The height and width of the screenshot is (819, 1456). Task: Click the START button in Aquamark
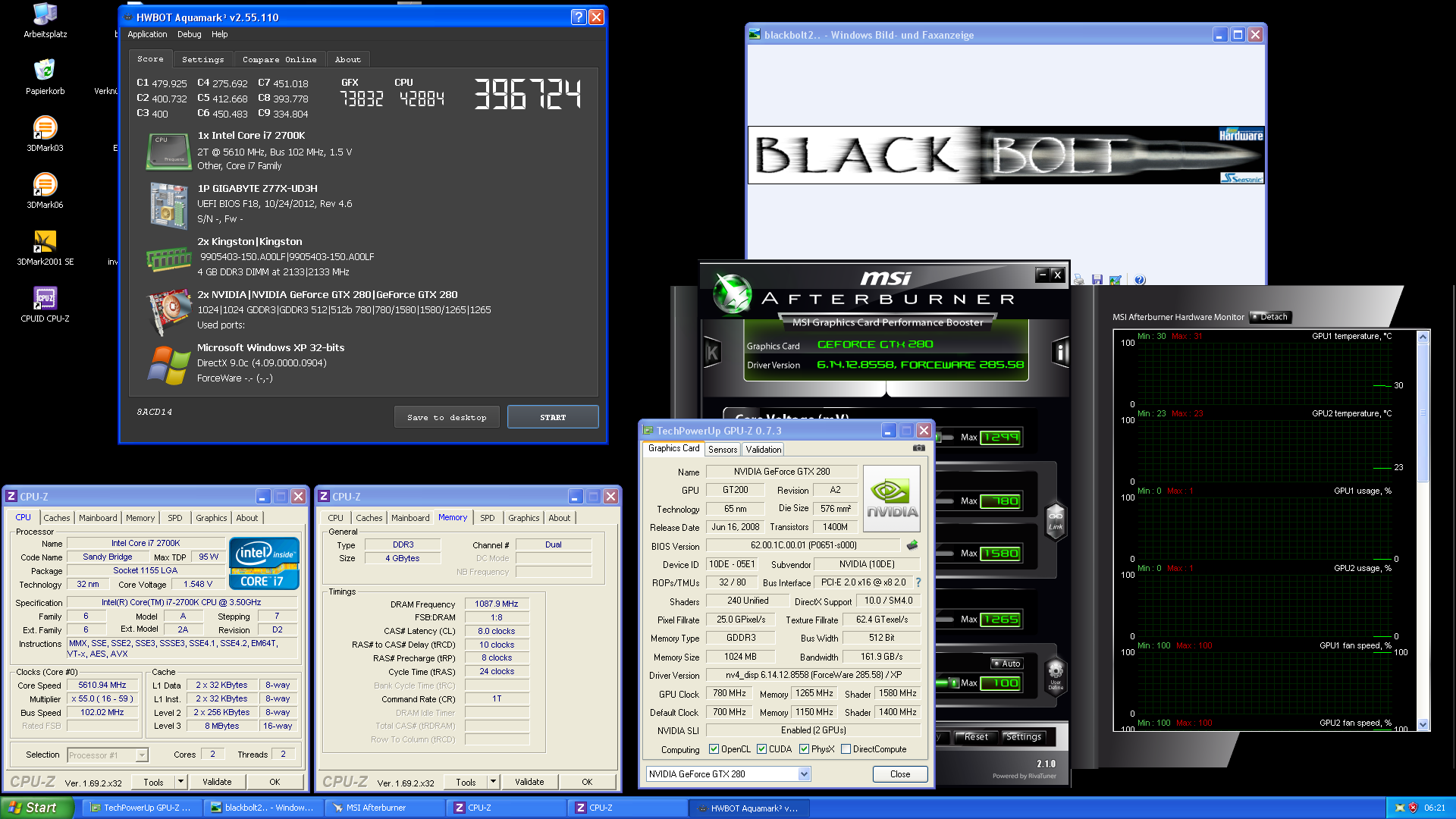tap(553, 417)
